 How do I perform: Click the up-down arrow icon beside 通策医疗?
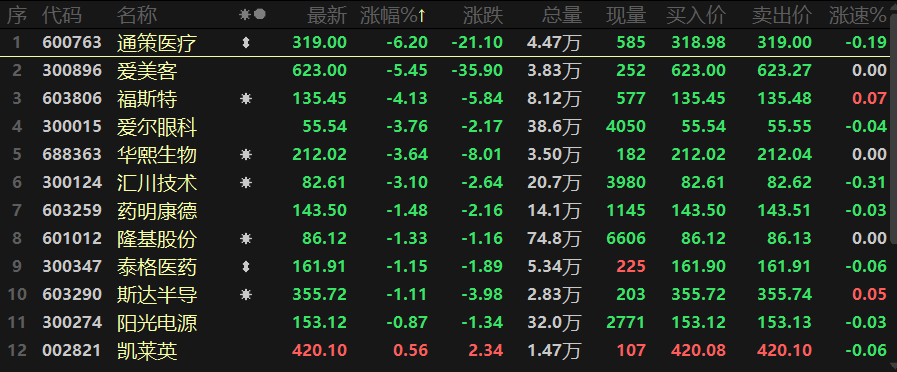pyautogui.click(x=246, y=42)
